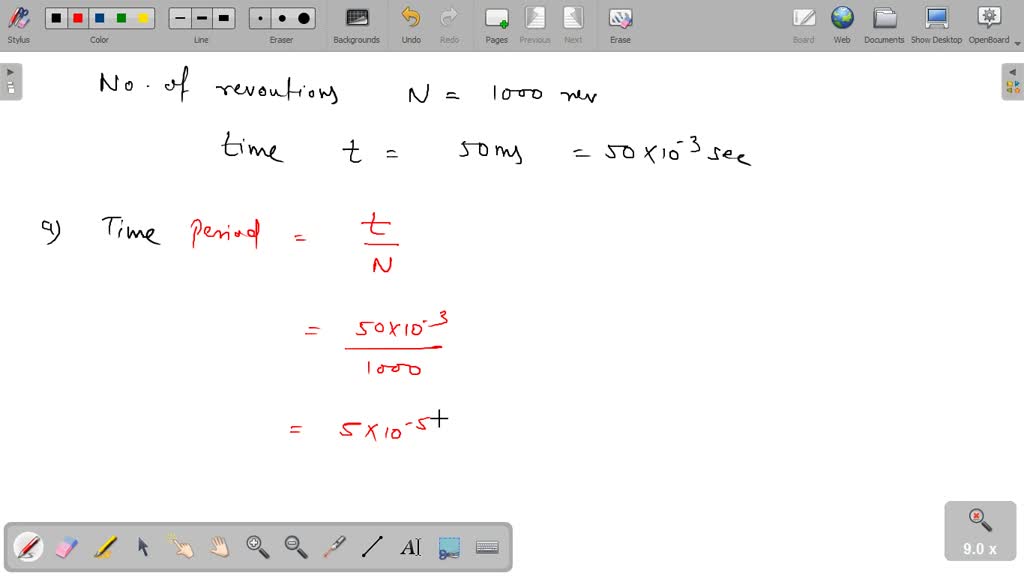Switch to Web browser mode
This screenshot has height=576, width=1024.
tap(842, 23)
